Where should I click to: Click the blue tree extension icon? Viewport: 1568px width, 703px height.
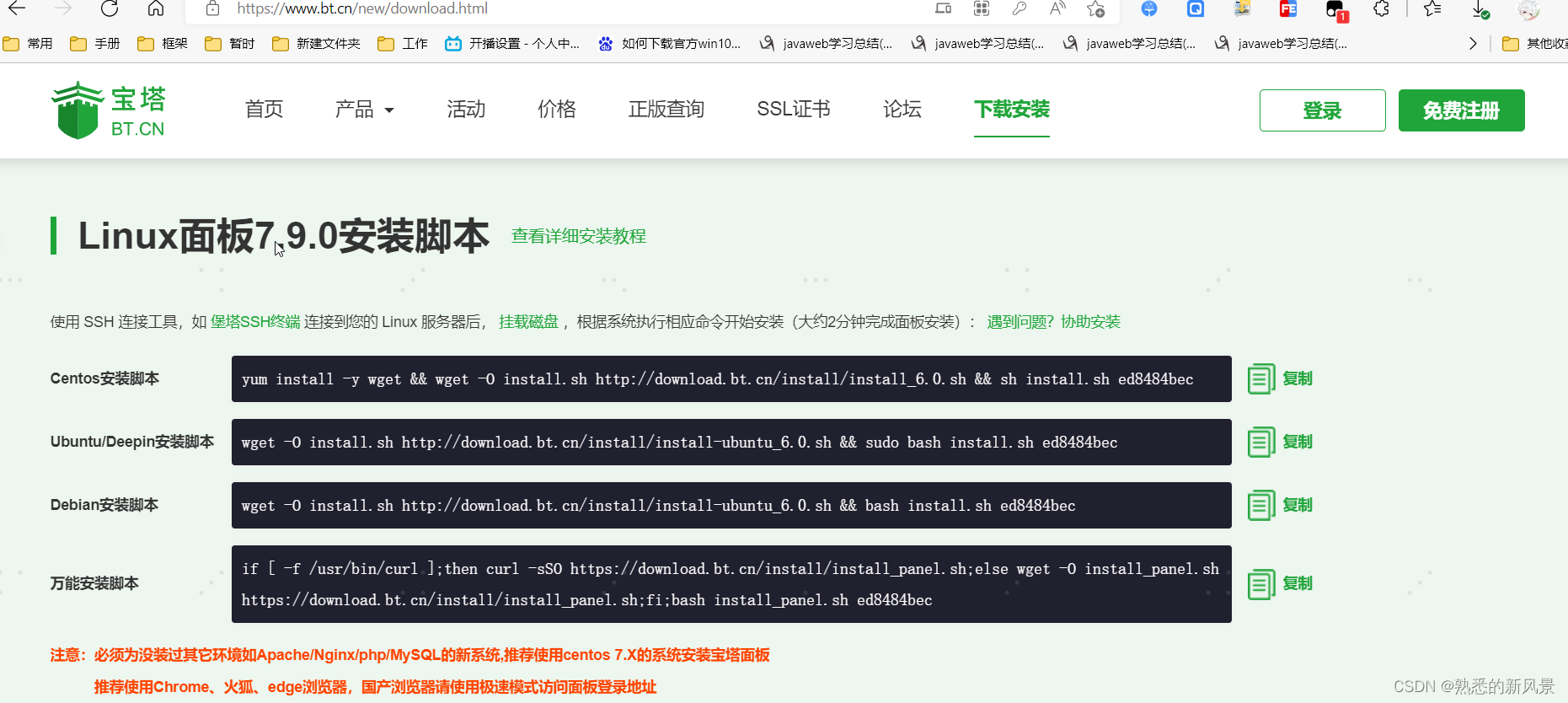click(x=1149, y=8)
